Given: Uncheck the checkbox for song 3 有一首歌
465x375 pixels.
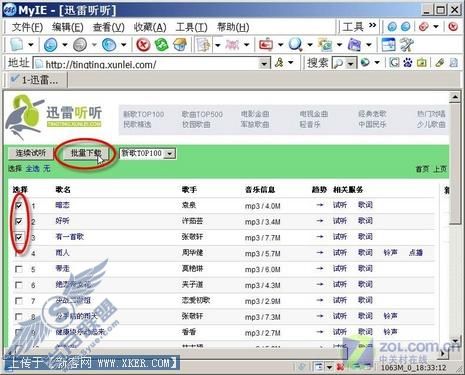Looking at the screenshot, I should click(19, 237).
